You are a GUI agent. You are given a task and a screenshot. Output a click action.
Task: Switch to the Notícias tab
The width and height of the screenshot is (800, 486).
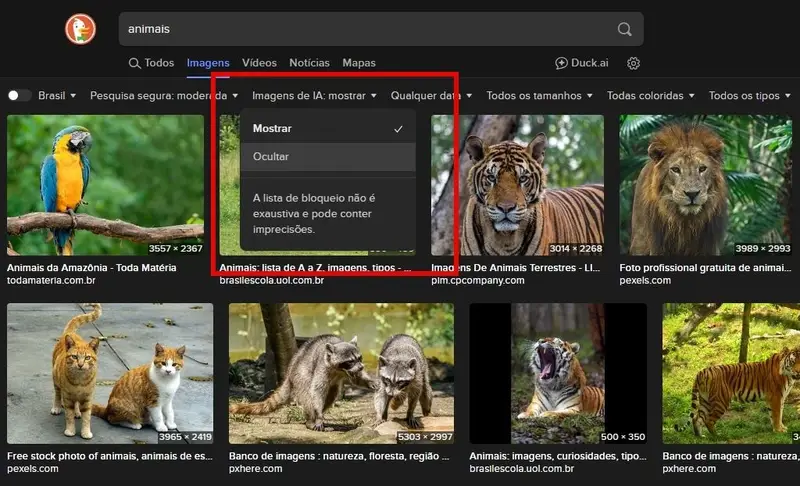click(x=309, y=63)
